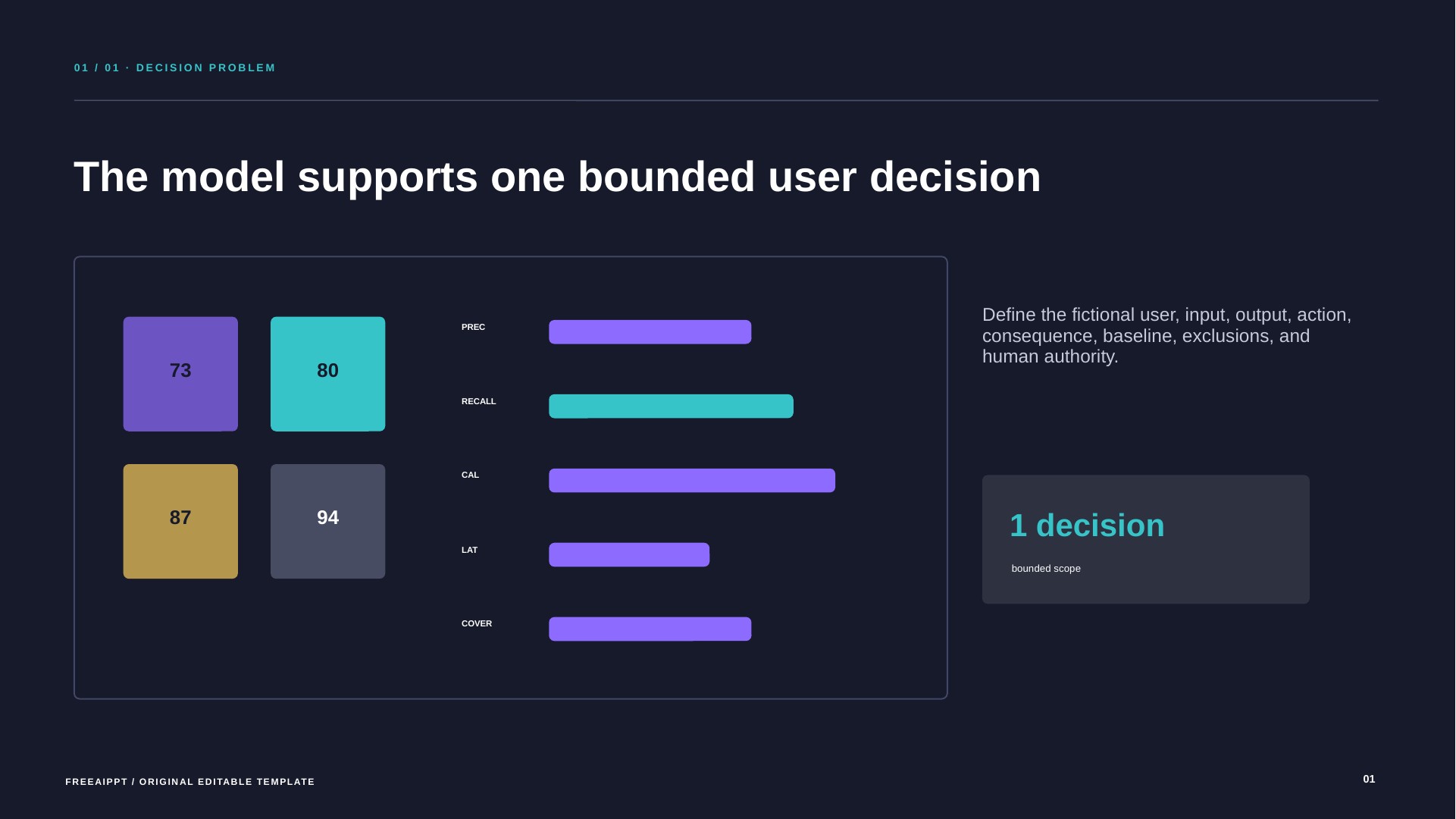
Task: Select the teal tile showing 80
Action: [x=327, y=374]
